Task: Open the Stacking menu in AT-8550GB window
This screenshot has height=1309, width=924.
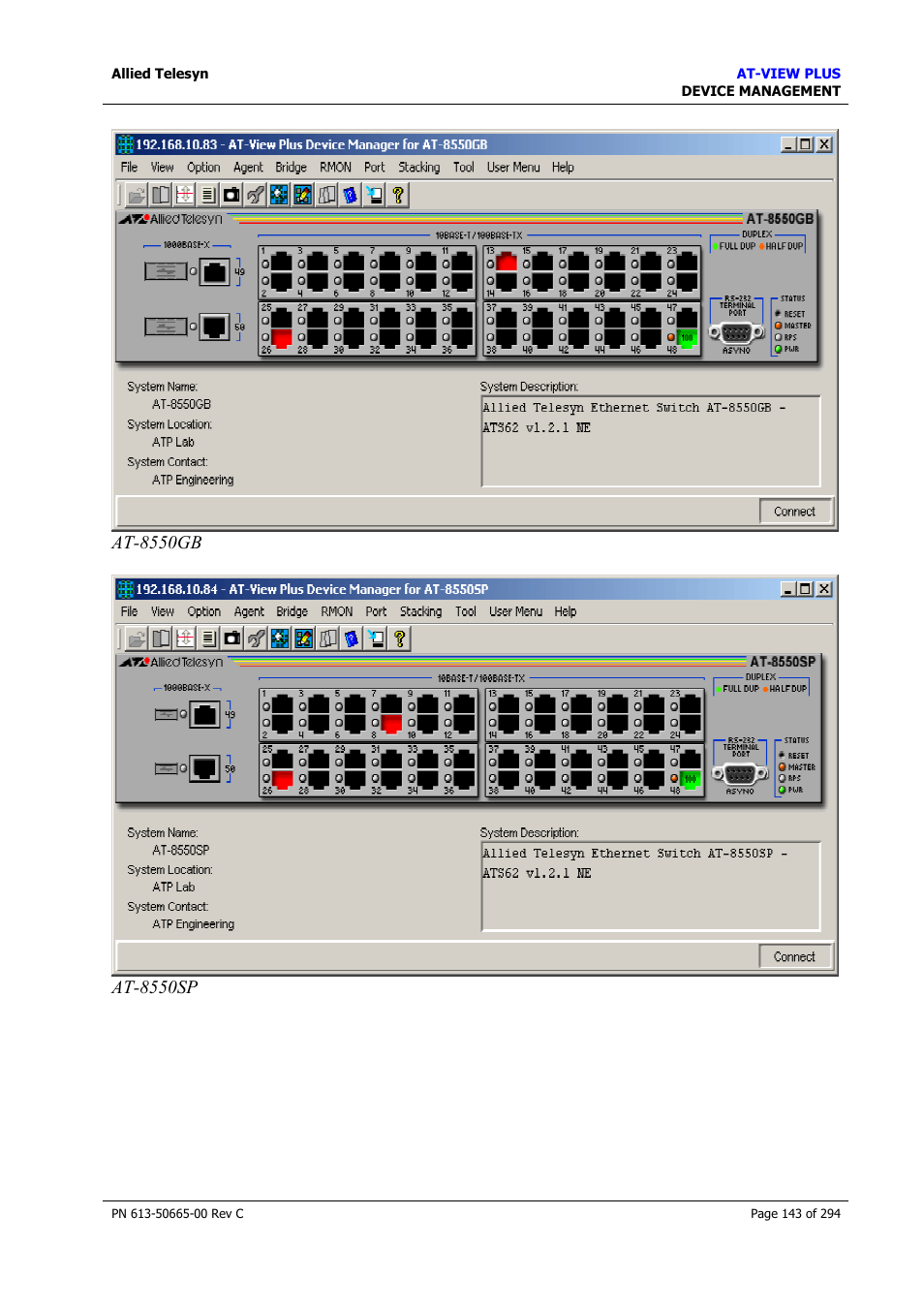Action: pyautogui.click(x=418, y=168)
